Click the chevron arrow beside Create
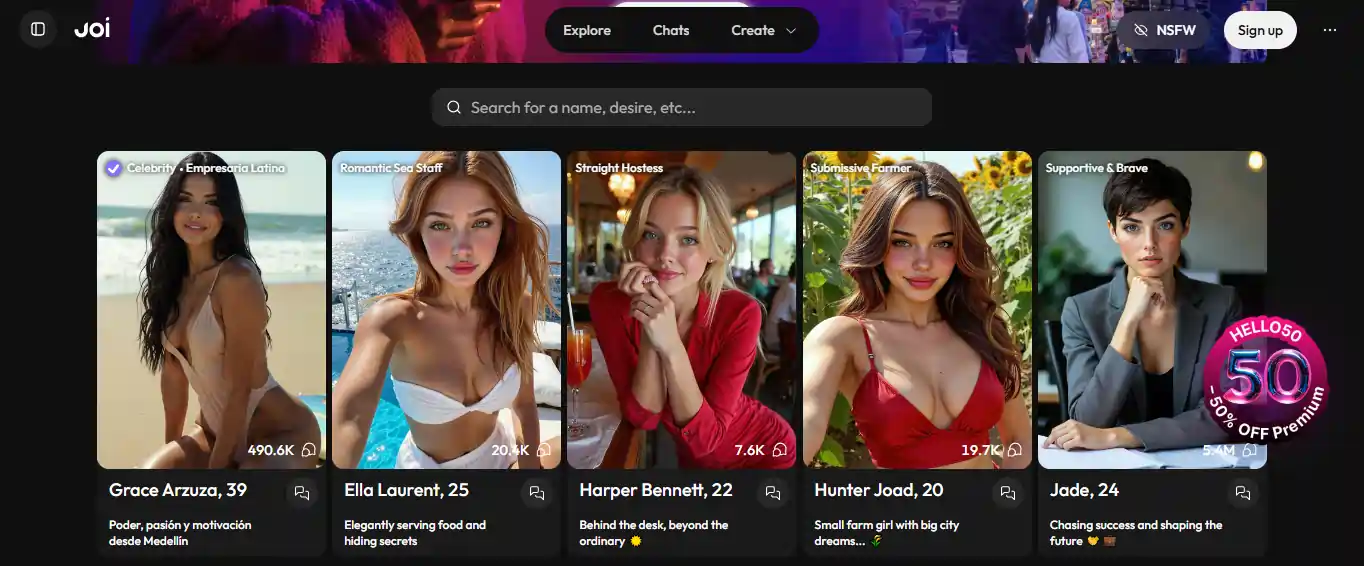Image resolution: width=1364 pixels, height=566 pixels. 791,31
